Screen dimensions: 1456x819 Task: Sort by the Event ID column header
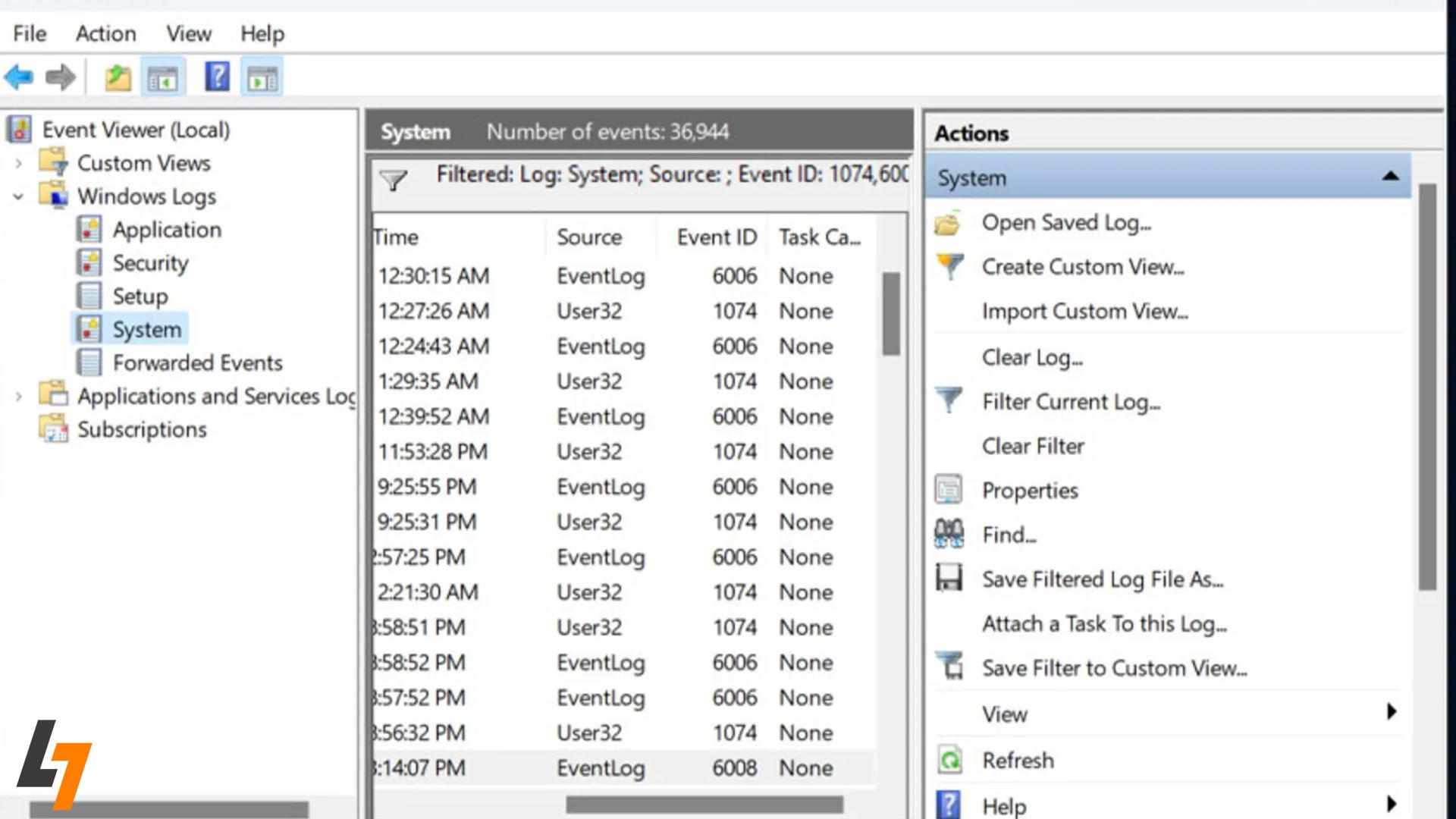coord(712,237)
